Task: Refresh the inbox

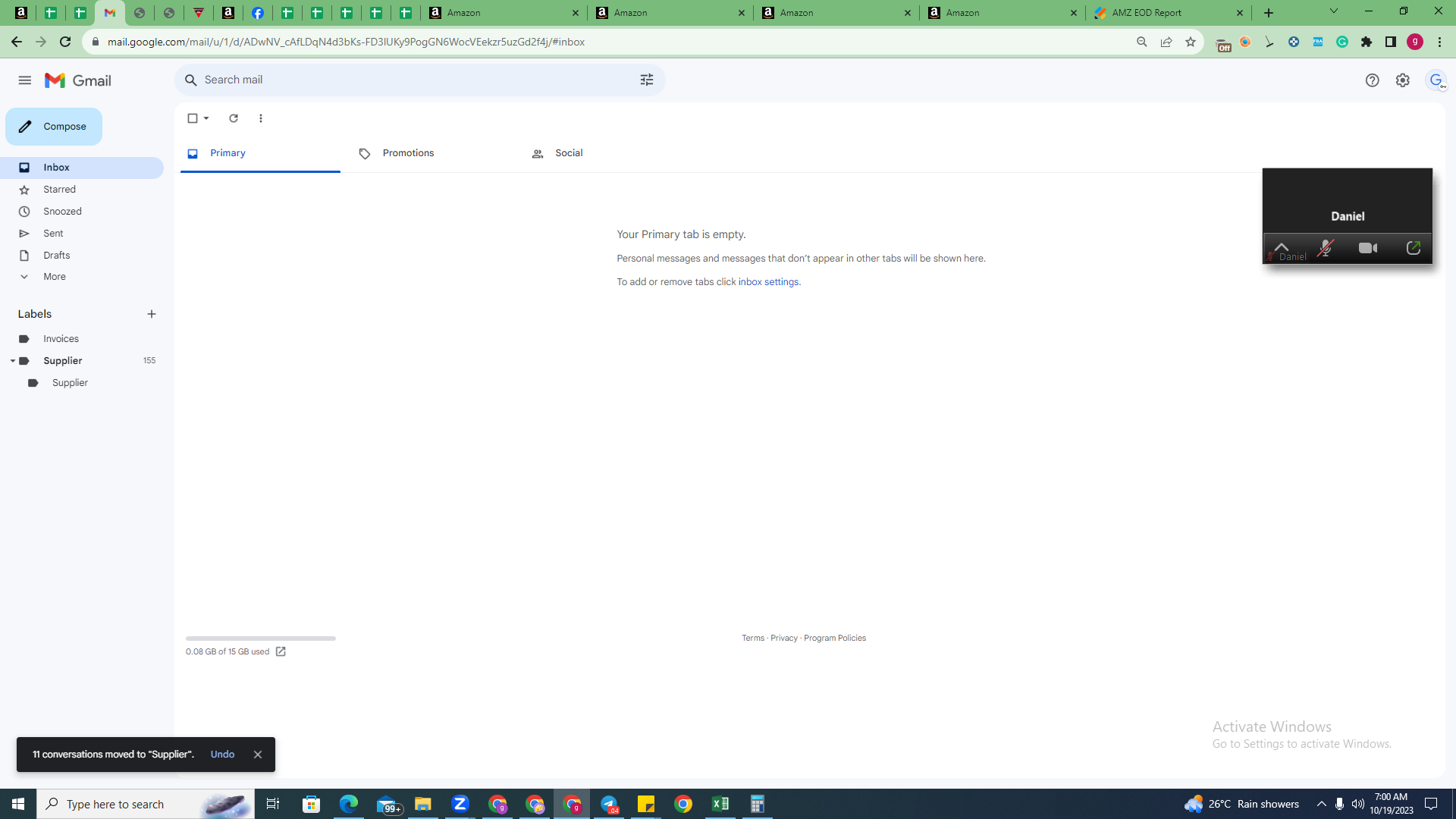Action: 234,118
